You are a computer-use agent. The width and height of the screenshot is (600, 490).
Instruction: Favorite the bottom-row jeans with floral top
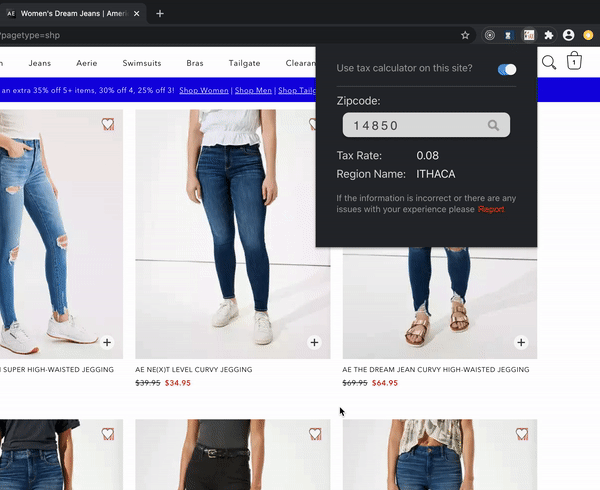click(x=522, y=434)
